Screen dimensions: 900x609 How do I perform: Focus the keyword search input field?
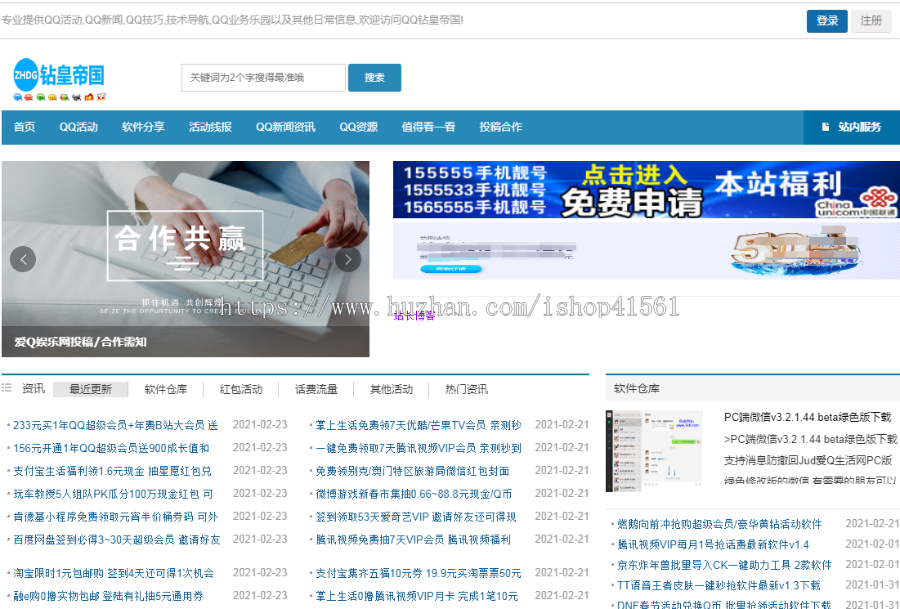[x=263, y=77]
